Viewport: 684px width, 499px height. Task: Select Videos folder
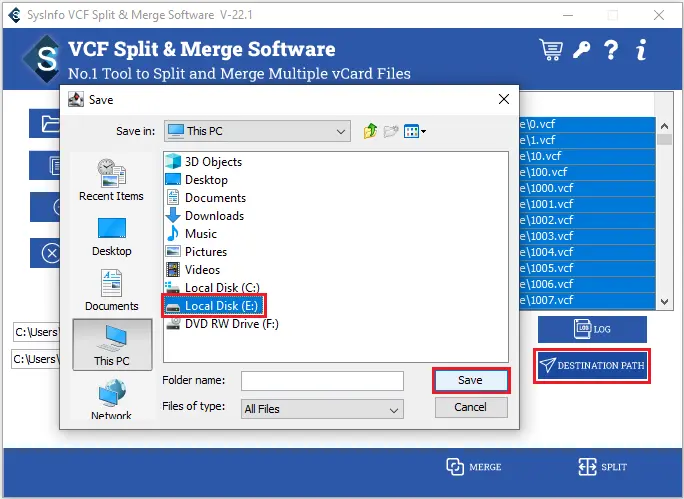tap(193, 270)
